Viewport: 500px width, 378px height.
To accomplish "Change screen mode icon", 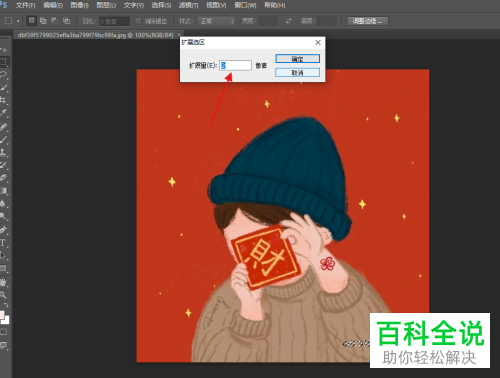I will point(3,345).
